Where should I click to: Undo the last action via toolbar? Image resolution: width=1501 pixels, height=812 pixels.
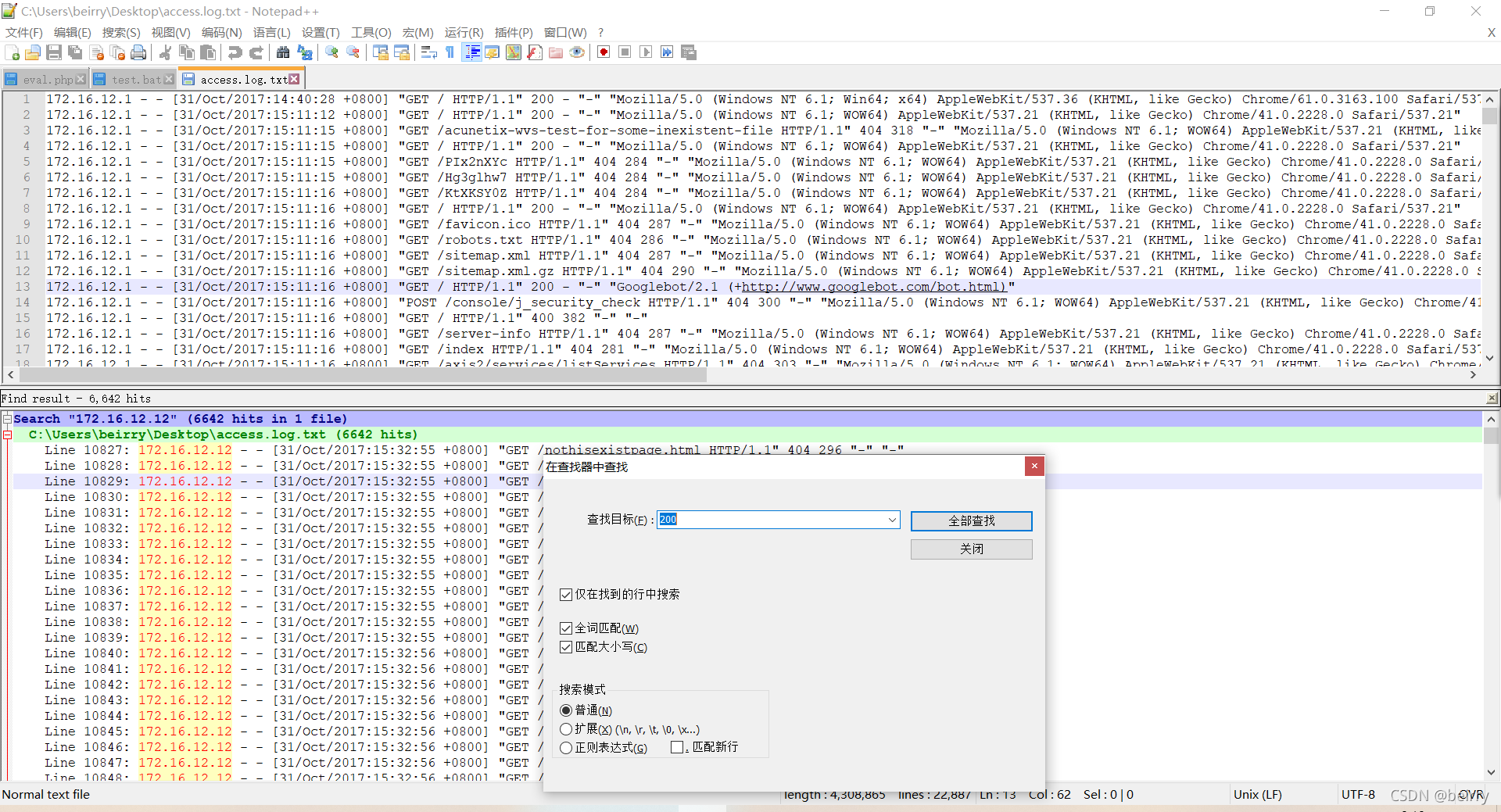[235, 52]
